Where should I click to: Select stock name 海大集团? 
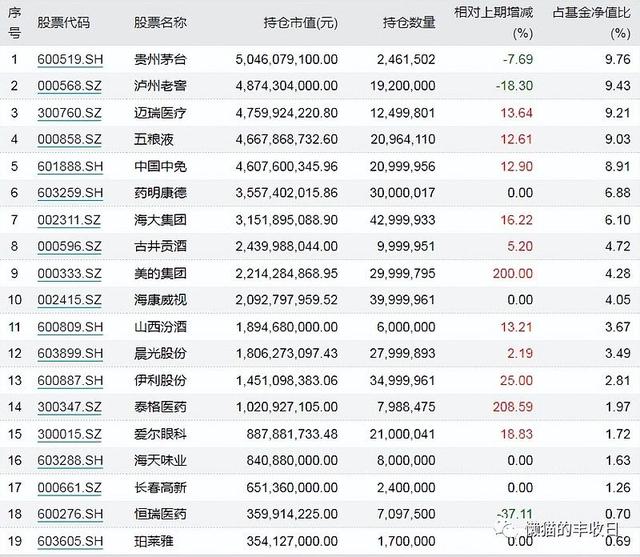click(x=160, y=220)
